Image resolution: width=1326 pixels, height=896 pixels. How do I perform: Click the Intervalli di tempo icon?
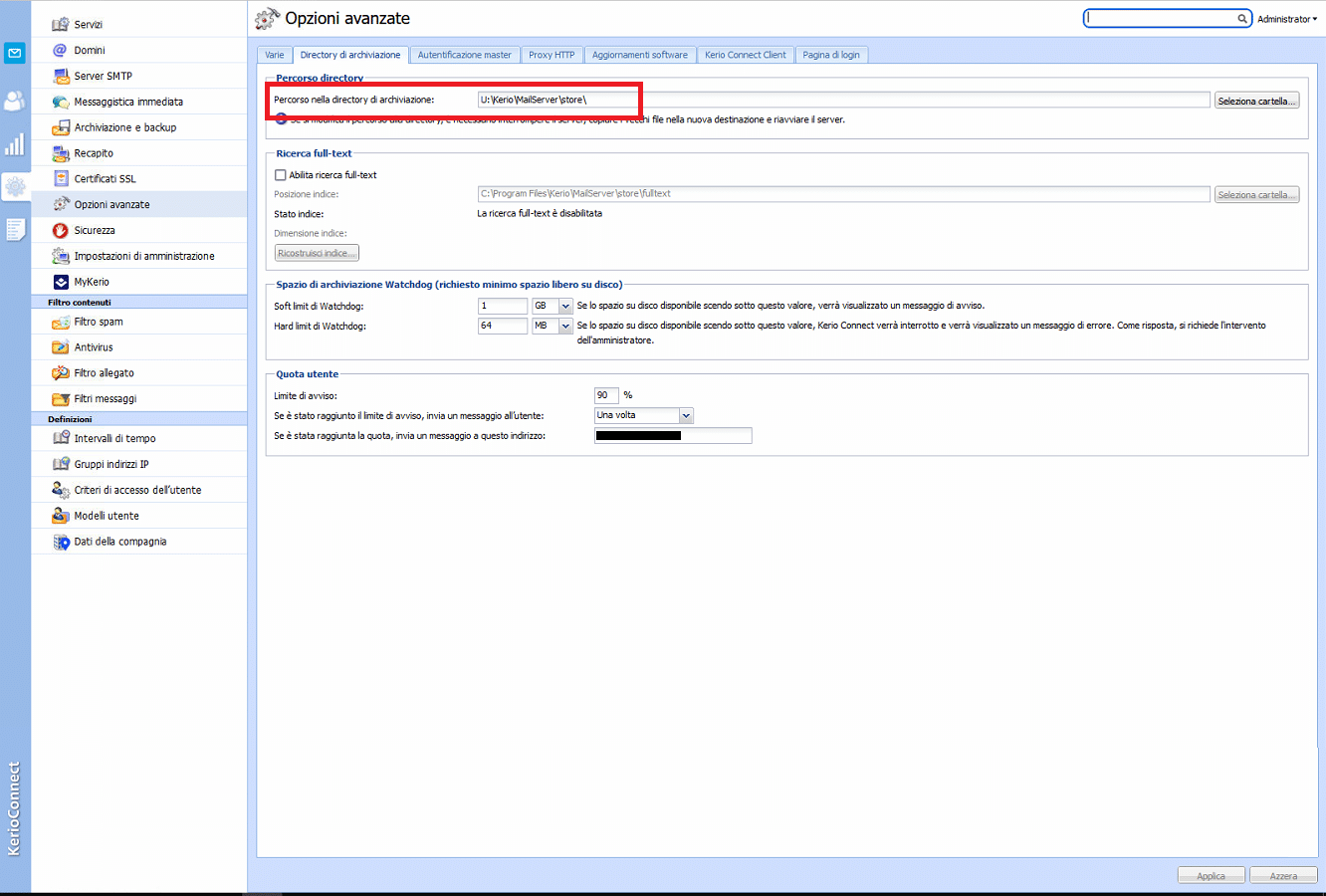coord(61,438)
